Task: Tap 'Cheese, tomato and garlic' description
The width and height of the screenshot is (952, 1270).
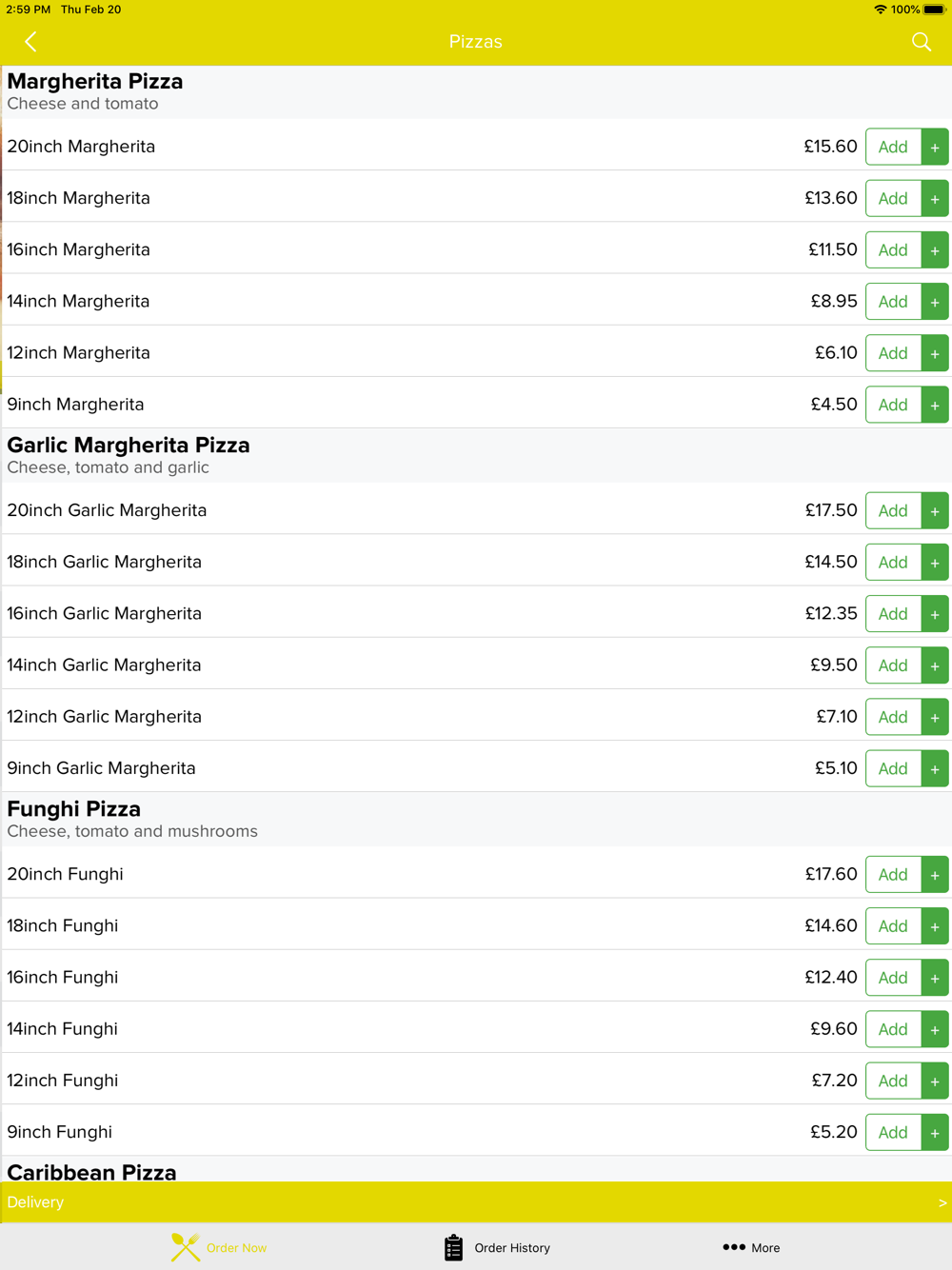Action: 109,467
